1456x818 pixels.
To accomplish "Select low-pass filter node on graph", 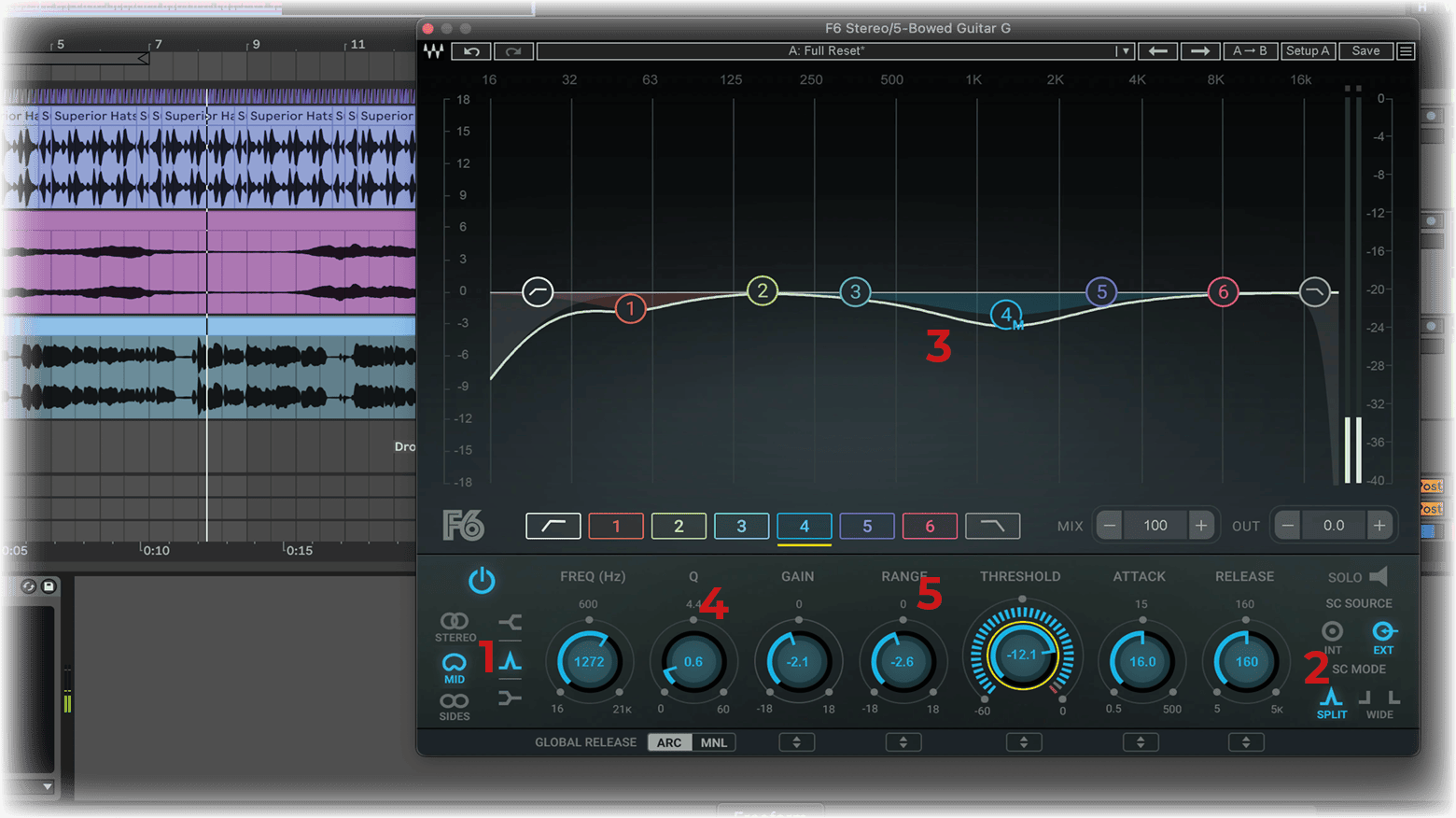I will (x=1315, y=292).
